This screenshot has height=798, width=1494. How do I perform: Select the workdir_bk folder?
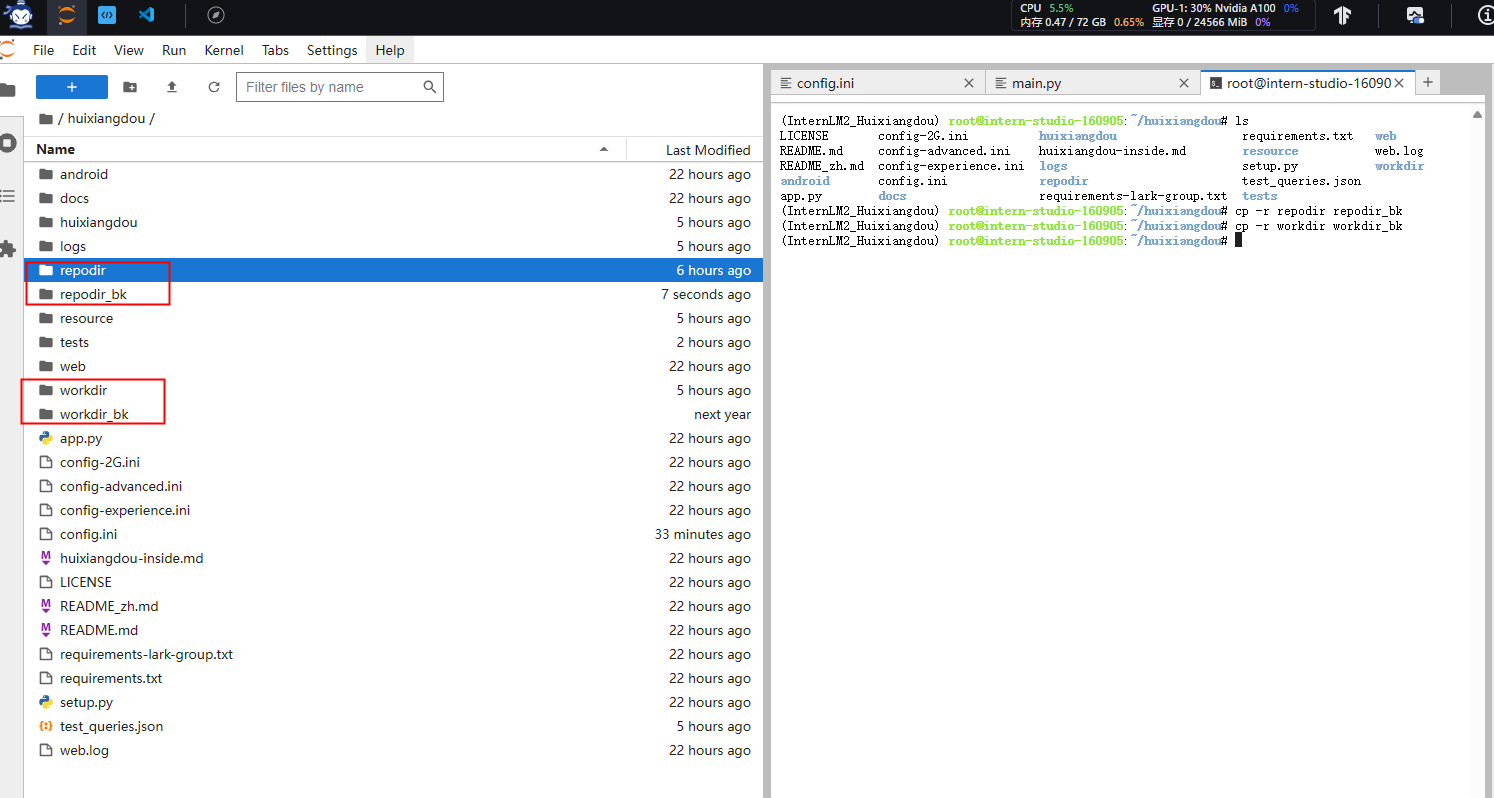coord(395,414)
